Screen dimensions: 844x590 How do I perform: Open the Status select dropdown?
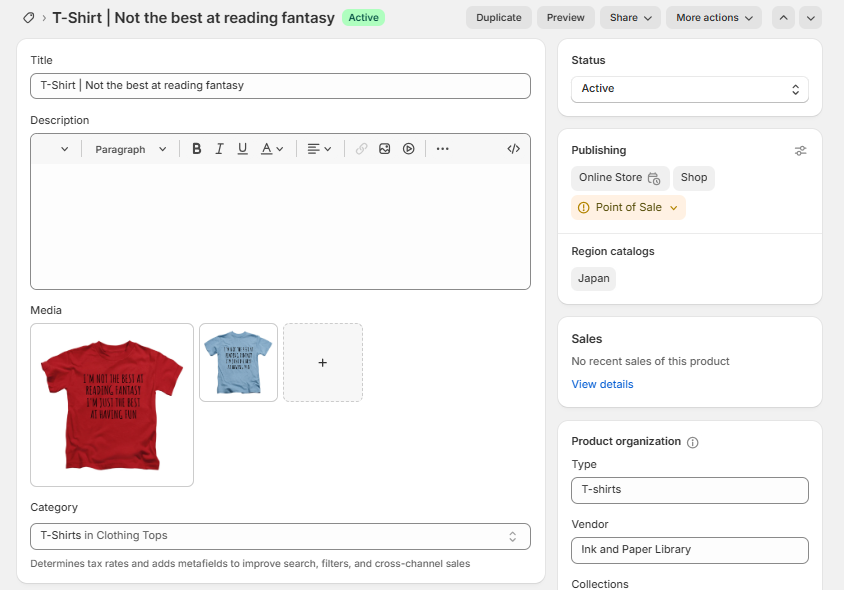[x=690, y=89]
